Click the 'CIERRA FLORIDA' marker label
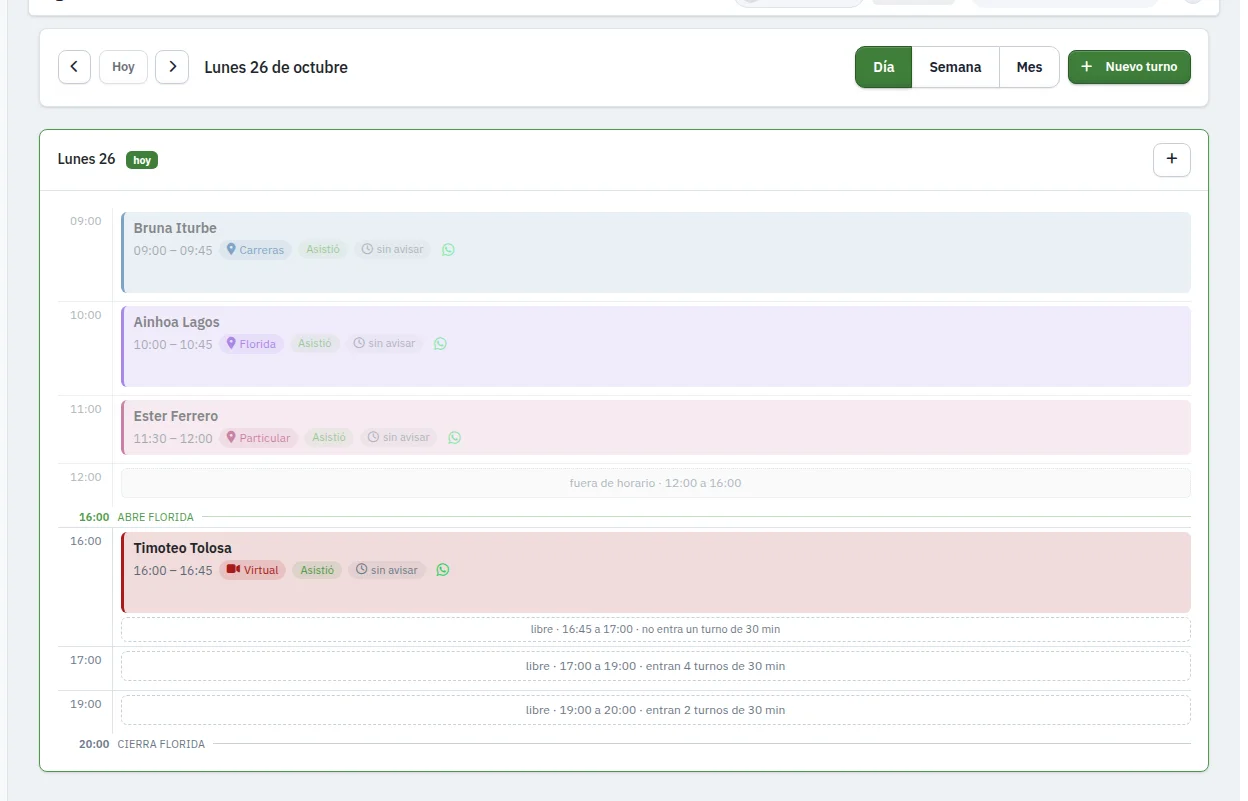The image size is (1248, 801). (x=161, y=744)
